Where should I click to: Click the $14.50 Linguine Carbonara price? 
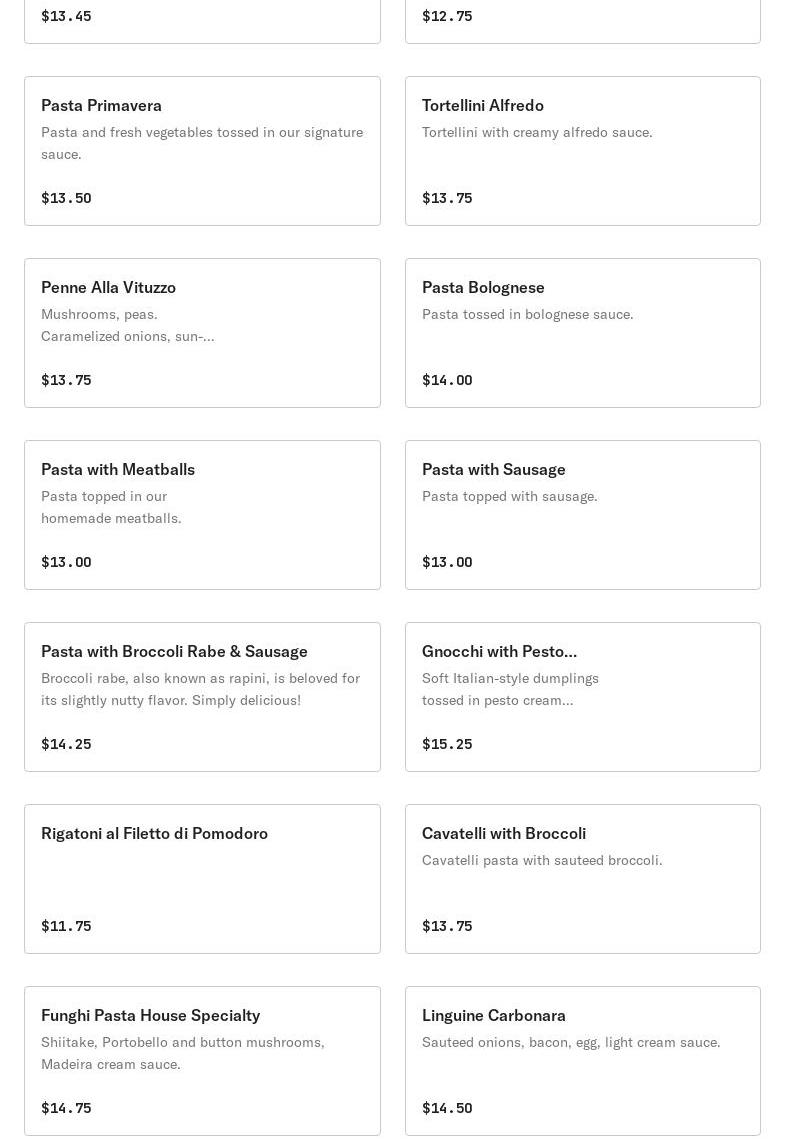[447, 1108]
